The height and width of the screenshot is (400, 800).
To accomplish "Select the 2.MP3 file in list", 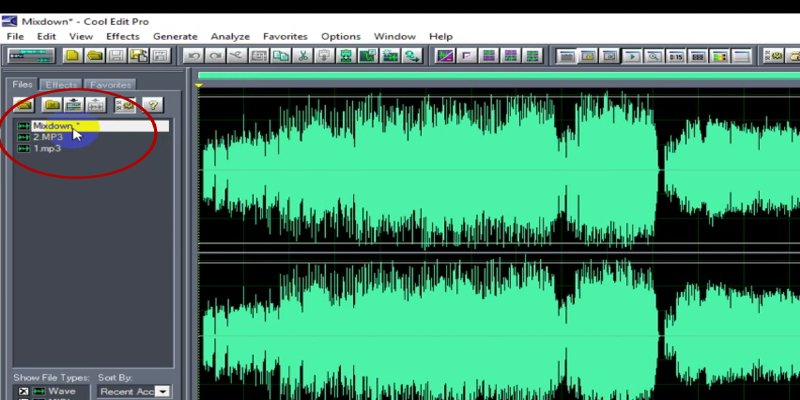I will tap(47, 137).
